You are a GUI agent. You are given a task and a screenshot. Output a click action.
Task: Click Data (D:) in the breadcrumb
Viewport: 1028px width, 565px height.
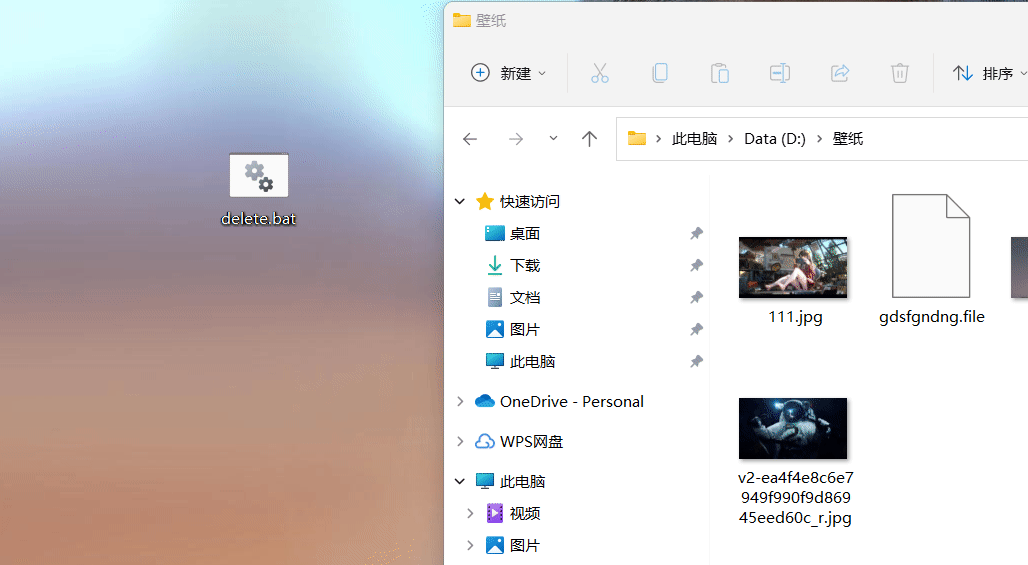point(775,139)
